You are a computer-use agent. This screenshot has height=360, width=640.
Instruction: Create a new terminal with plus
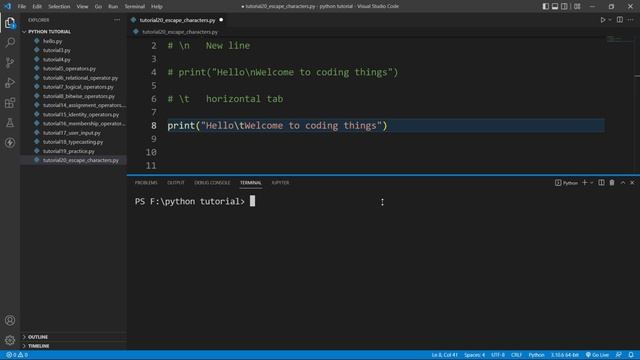tap(584, 182)
